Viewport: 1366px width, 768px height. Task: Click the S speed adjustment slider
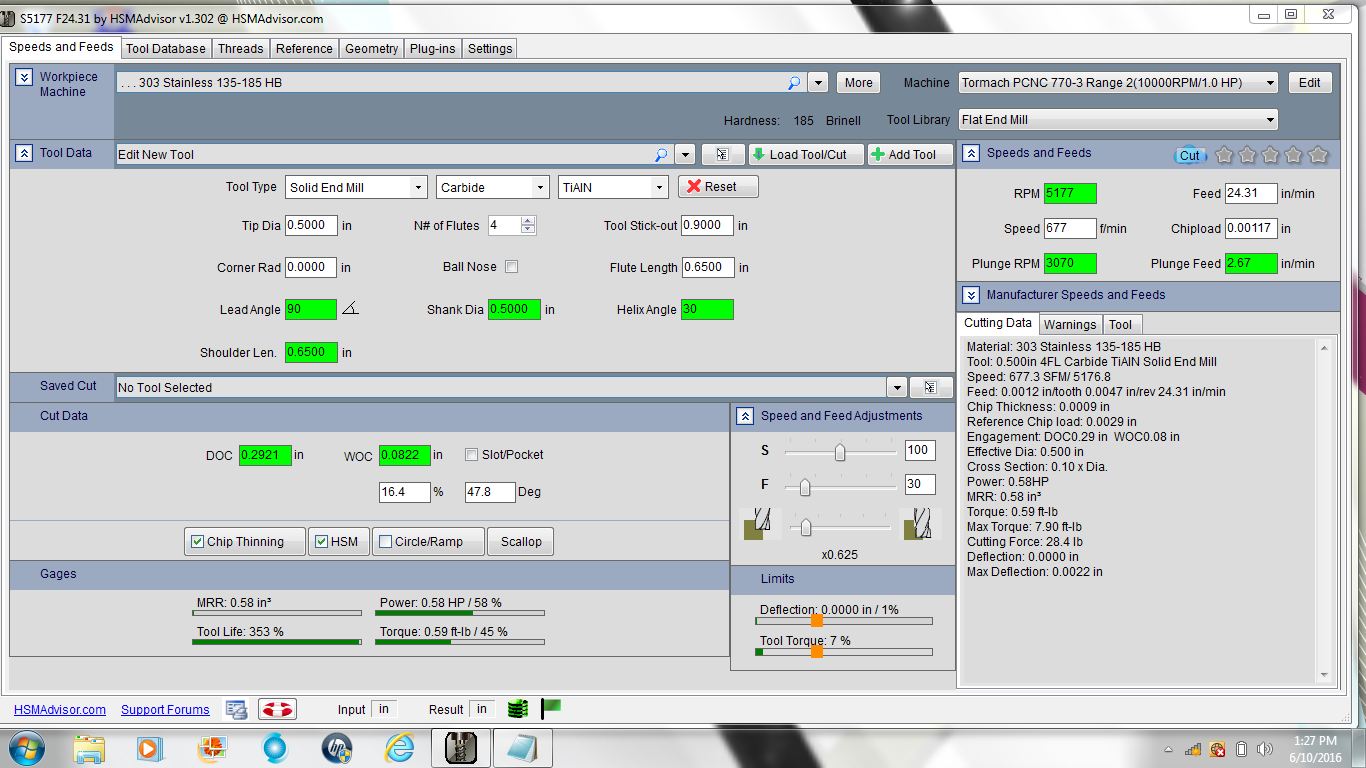[x=840, y=453]
